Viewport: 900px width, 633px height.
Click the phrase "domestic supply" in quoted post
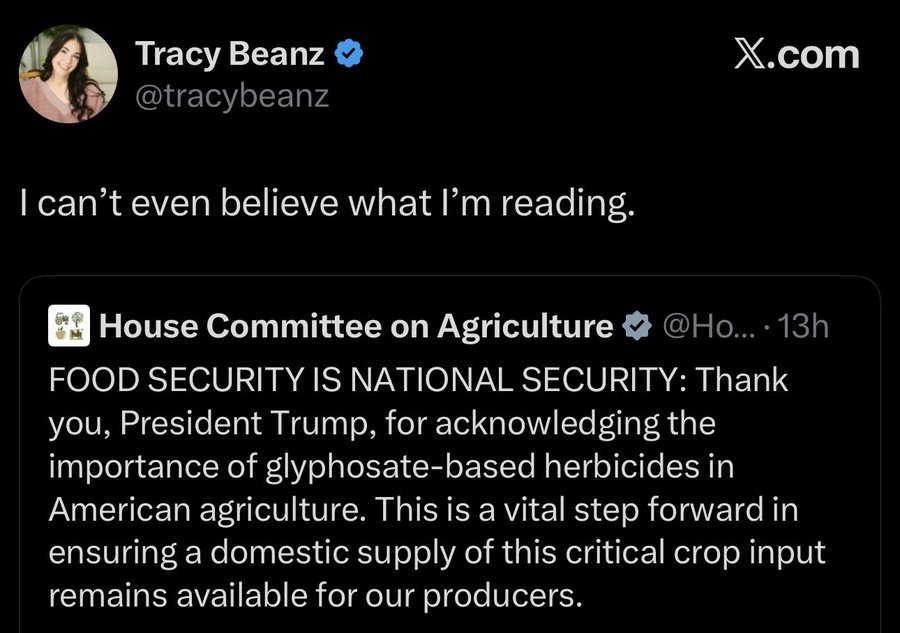313,552
